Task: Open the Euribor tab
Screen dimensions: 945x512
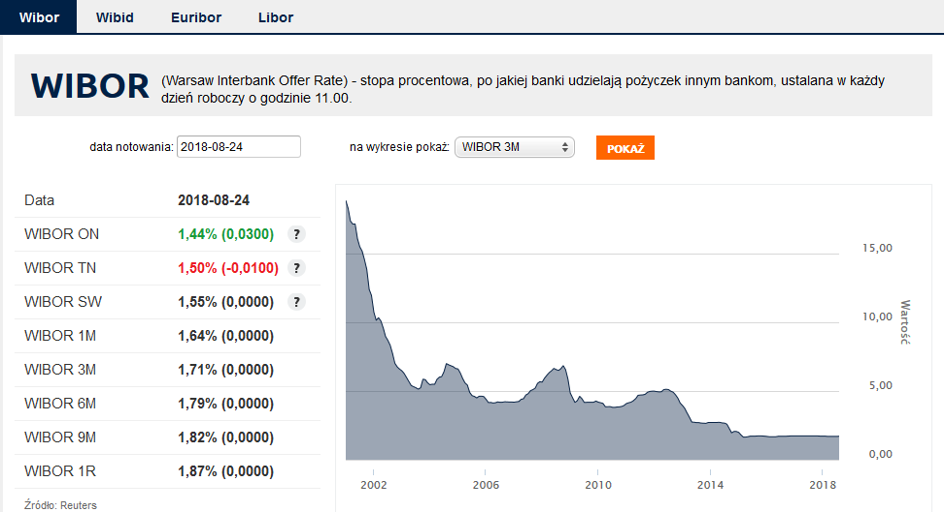Action: (x=196, y=17)
